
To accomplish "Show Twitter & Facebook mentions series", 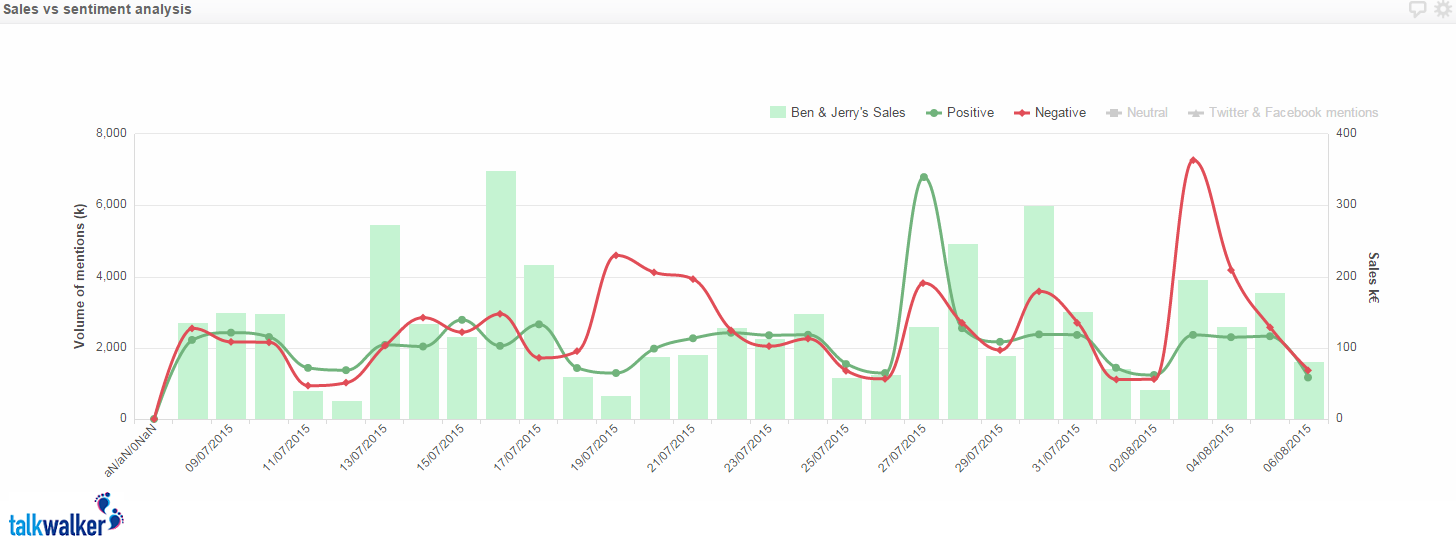I will 1282,112.
